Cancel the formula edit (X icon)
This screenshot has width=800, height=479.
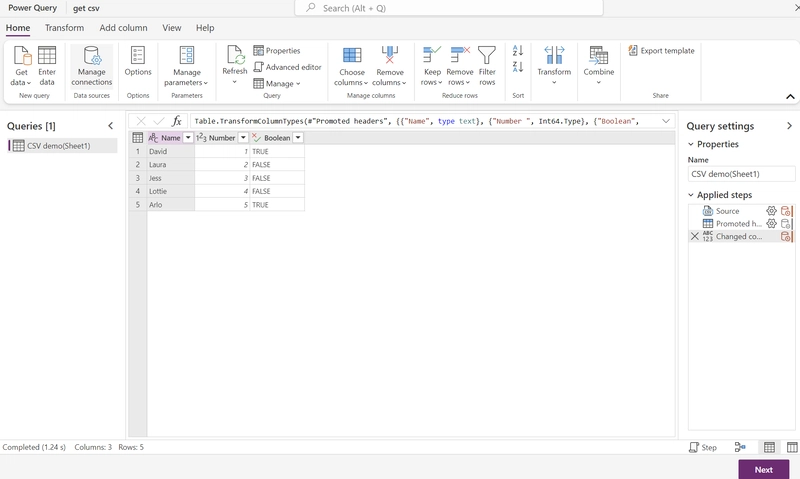(x=141, y=121)
